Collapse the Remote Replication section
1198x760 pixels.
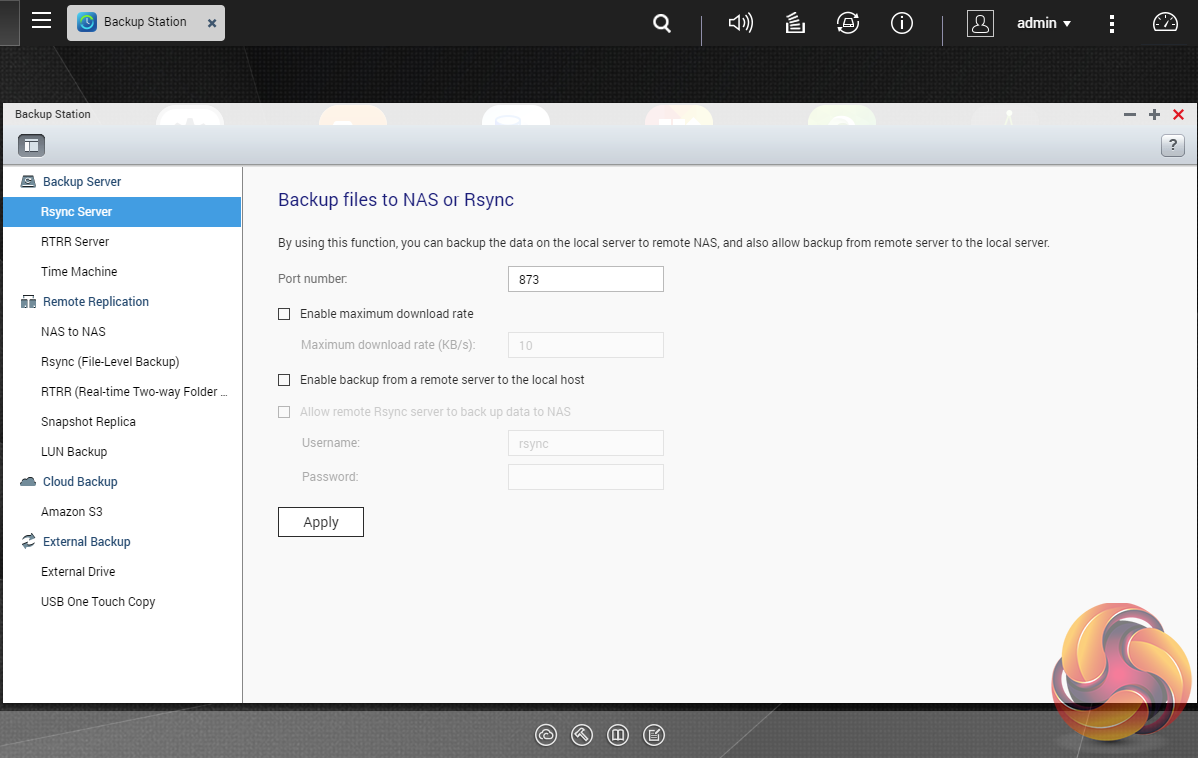coord(95,302)
